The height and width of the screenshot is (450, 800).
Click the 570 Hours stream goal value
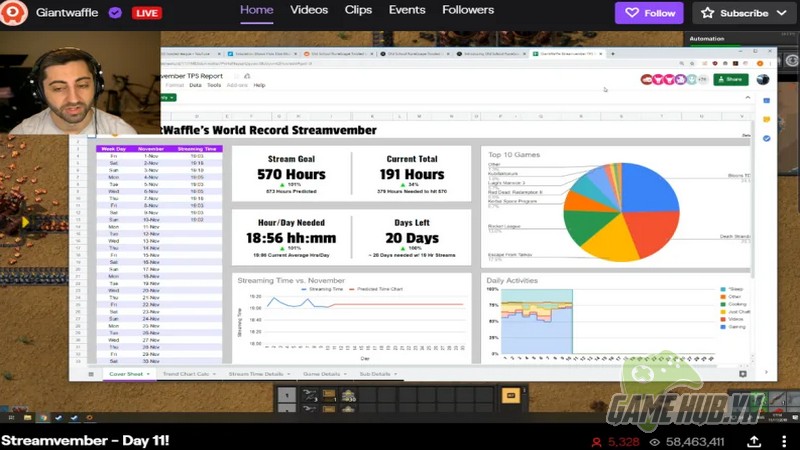[x=291, y=174]
